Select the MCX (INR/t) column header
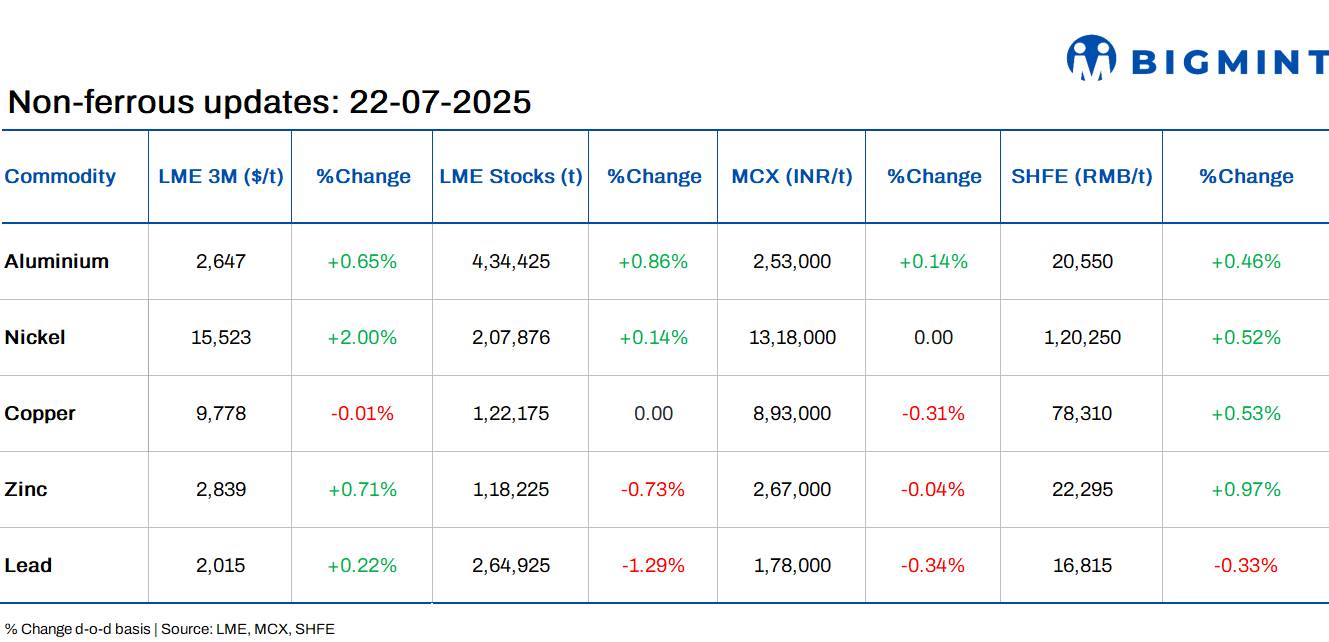 click(792, 176)
